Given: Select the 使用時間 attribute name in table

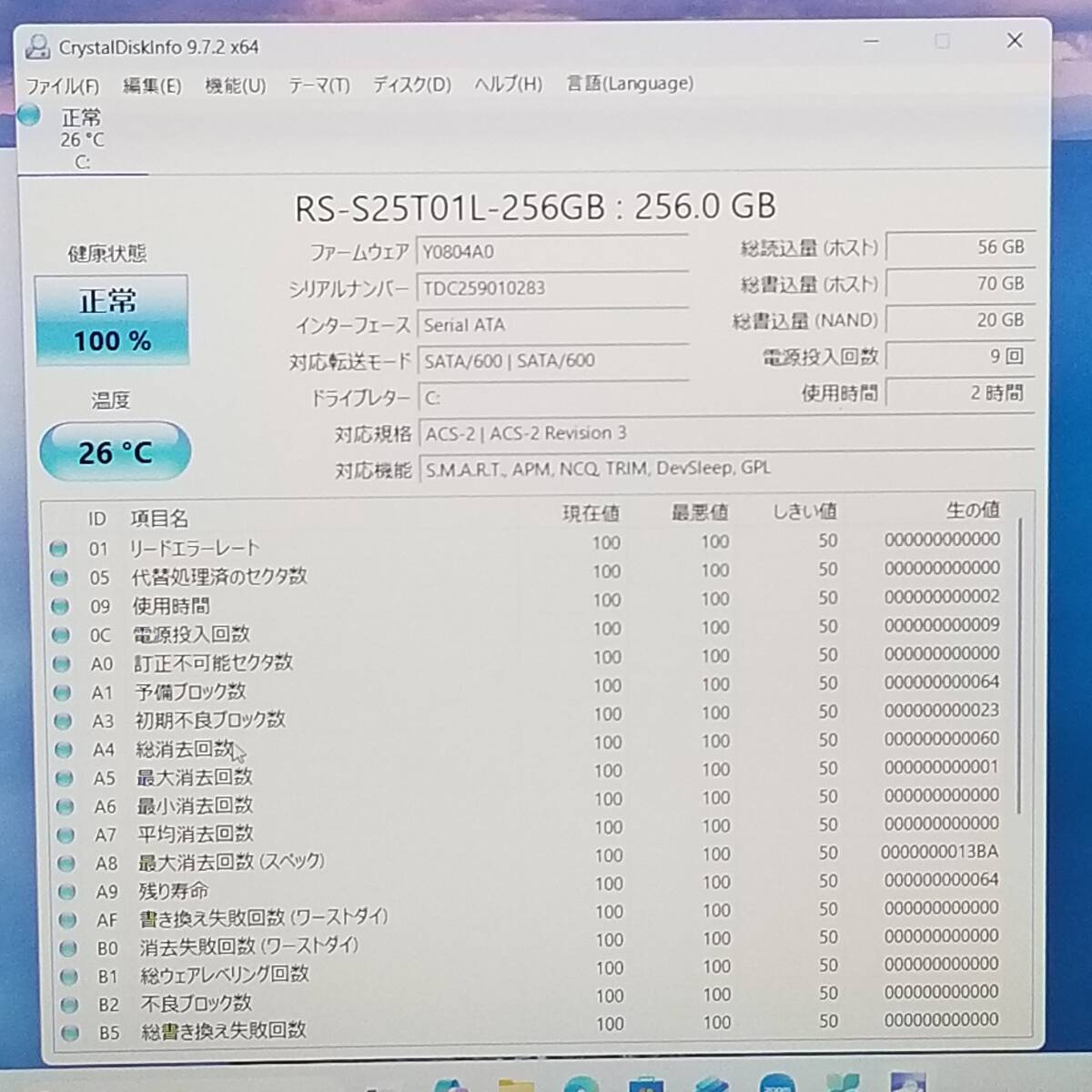Looking at the screenshot, I should point(171,605).
